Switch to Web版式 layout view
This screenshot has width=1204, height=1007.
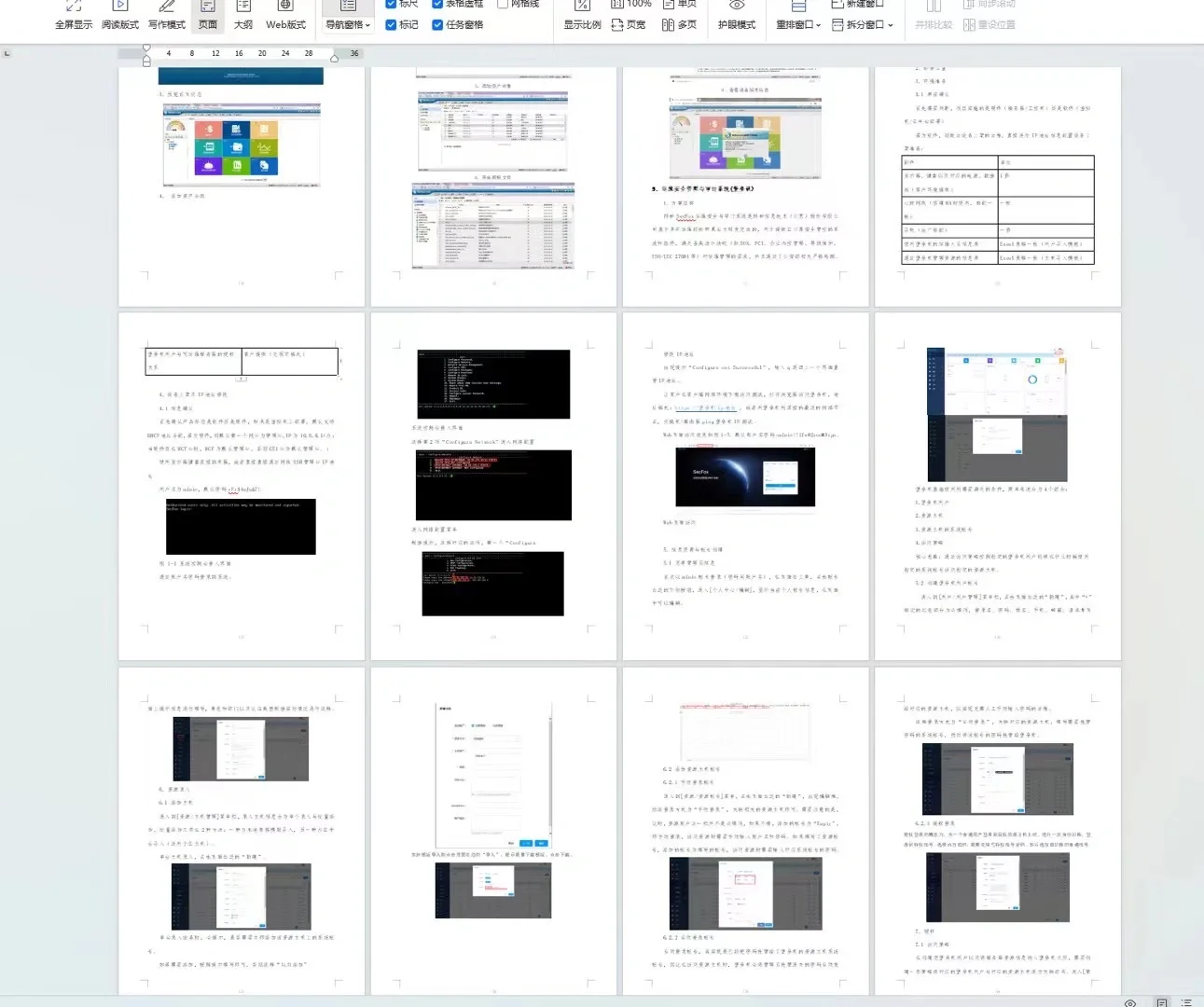pyautogui.click(x=285, y=16)
